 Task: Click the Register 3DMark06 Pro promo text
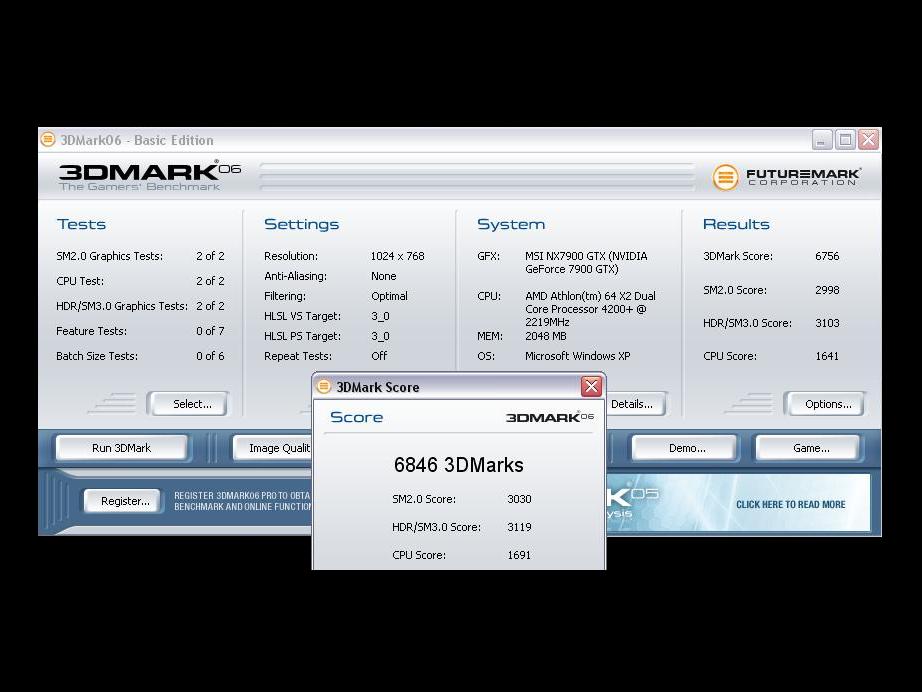click(242, 501)
